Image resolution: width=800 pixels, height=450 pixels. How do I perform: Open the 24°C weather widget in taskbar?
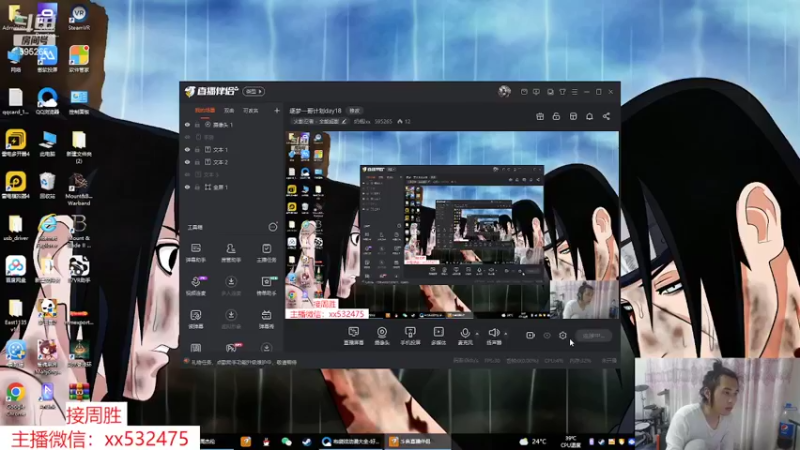[x=533, y=441]
